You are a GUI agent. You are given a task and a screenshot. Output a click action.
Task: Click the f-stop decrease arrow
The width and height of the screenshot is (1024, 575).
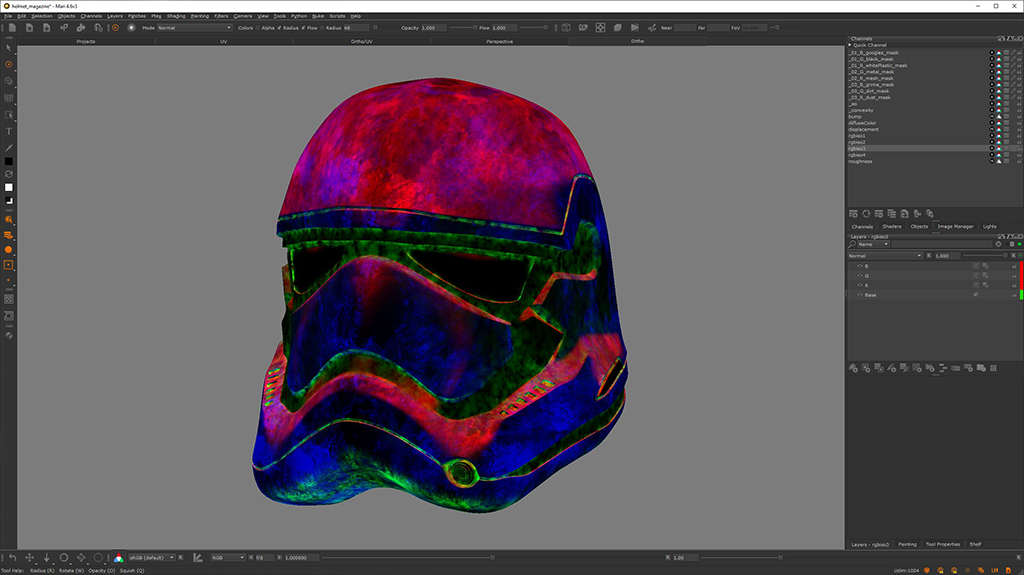tap(251, 557)
